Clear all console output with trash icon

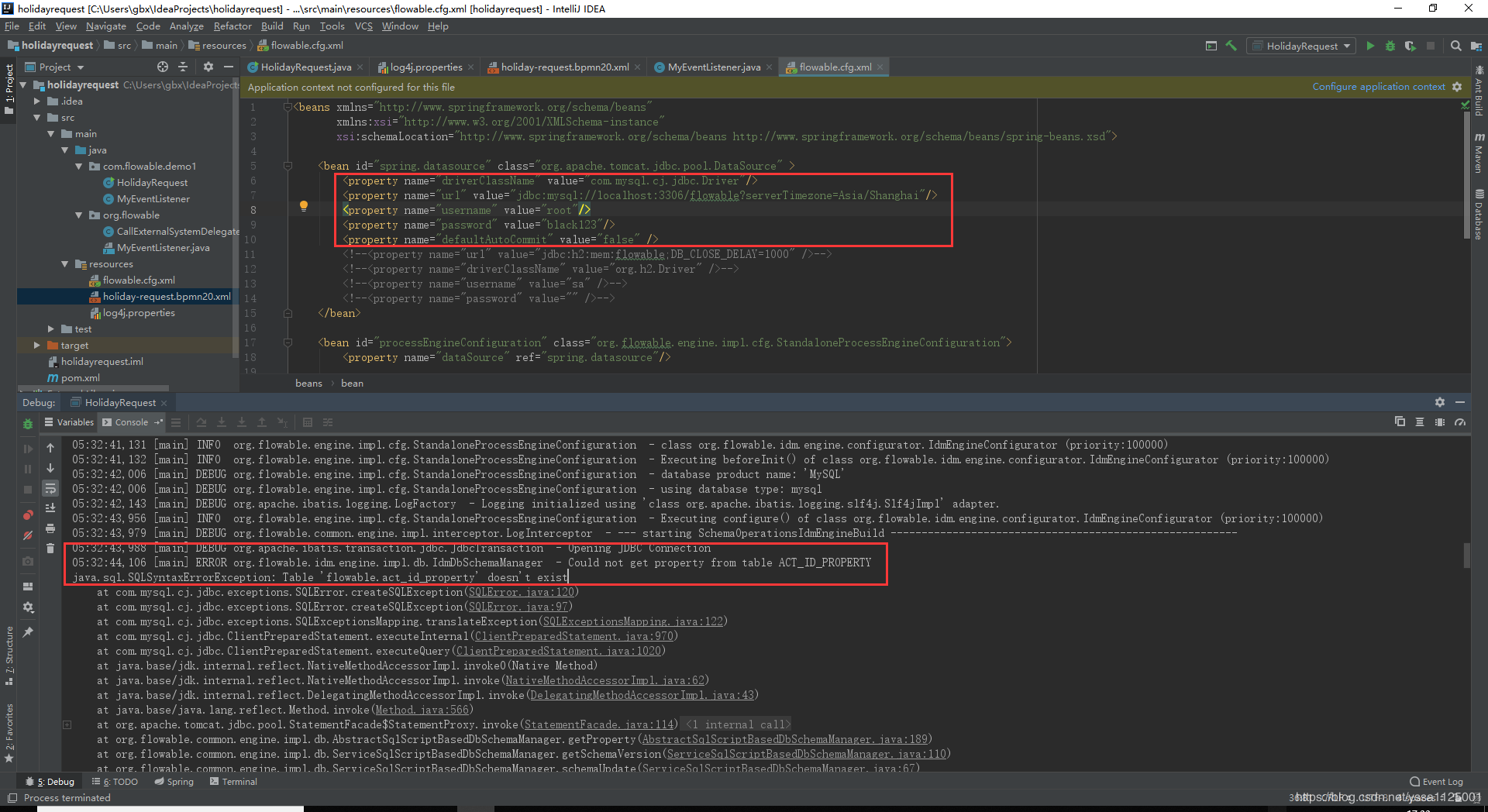[x=50, y=548]
